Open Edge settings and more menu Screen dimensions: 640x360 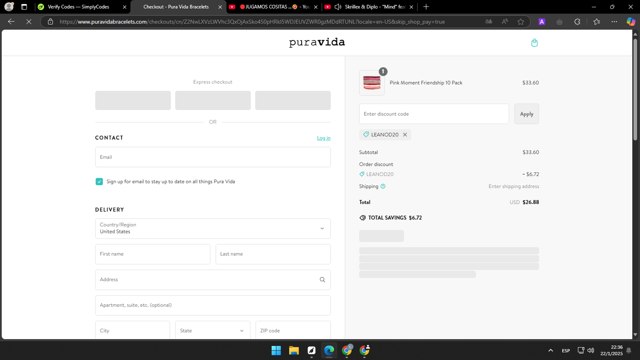coord(614,22)
